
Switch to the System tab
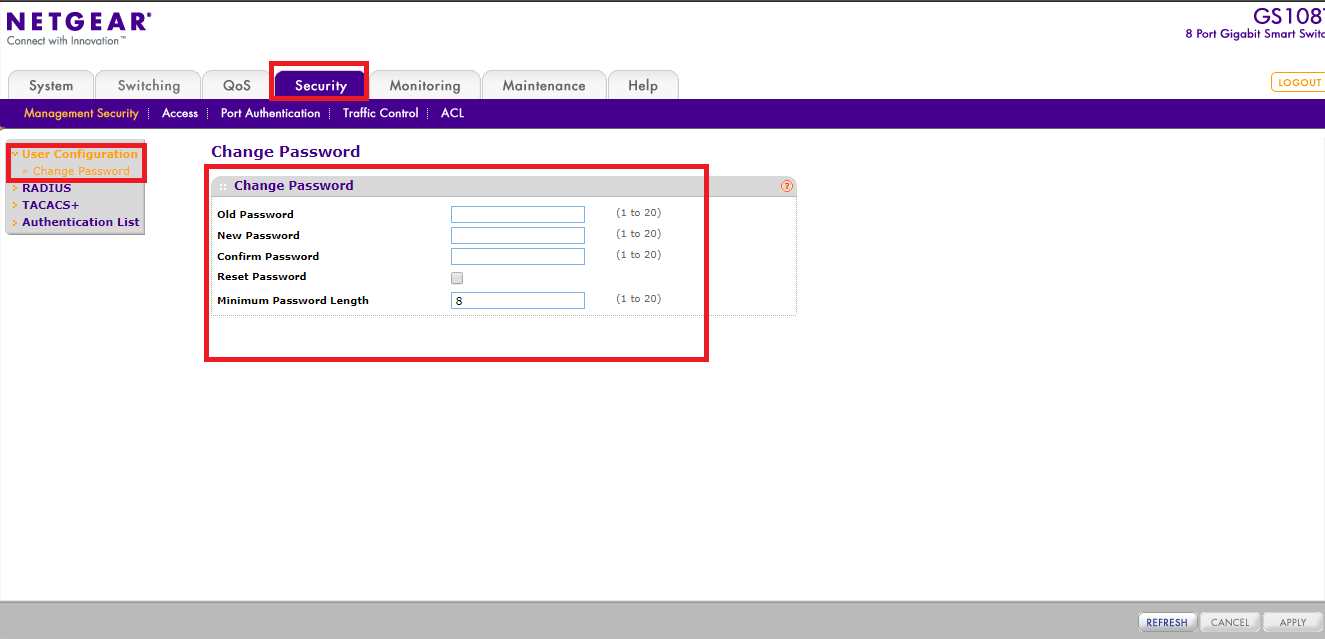coord(51,86)
